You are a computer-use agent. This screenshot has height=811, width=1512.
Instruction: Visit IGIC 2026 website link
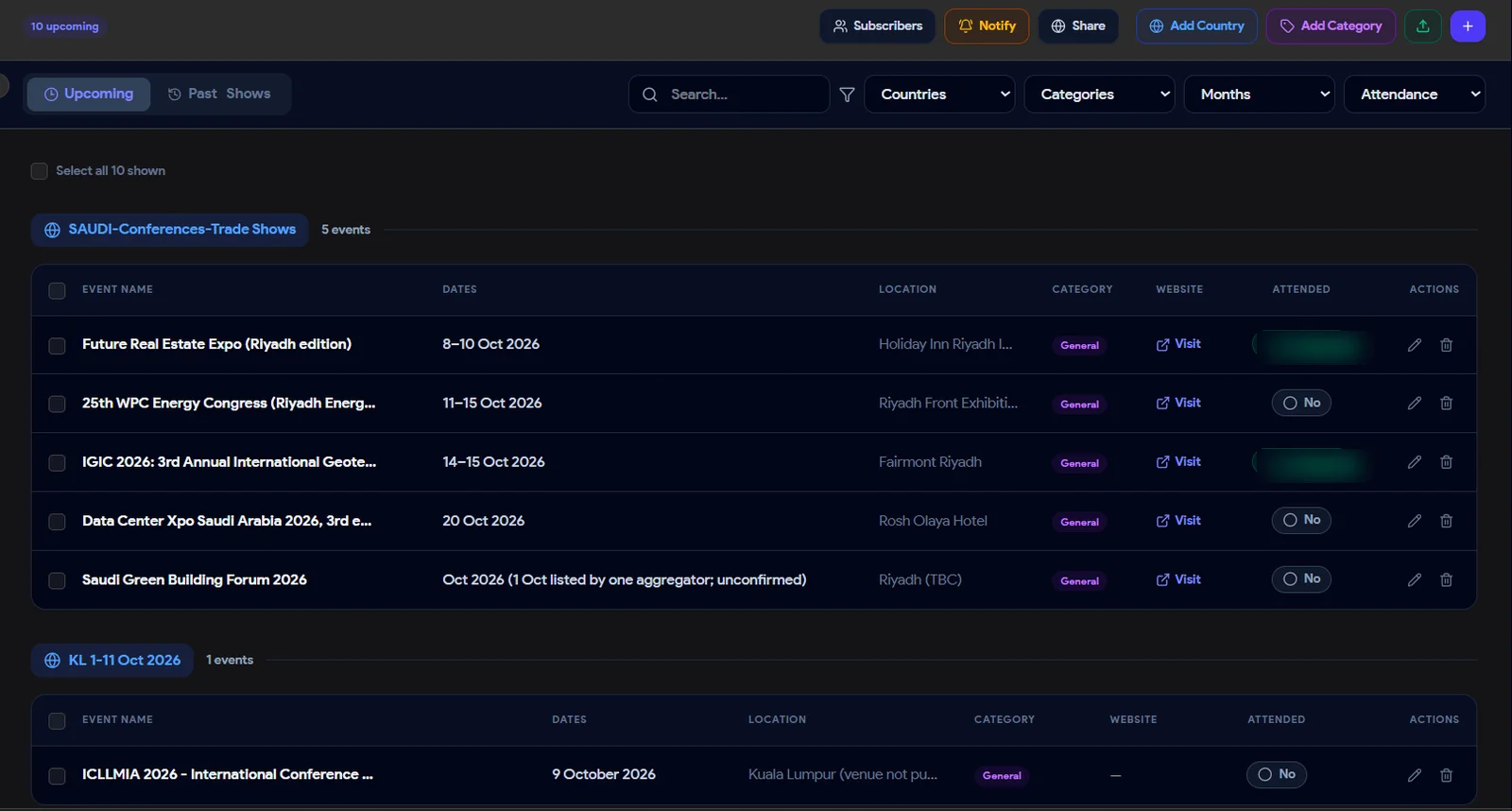tap(1178, 462)
